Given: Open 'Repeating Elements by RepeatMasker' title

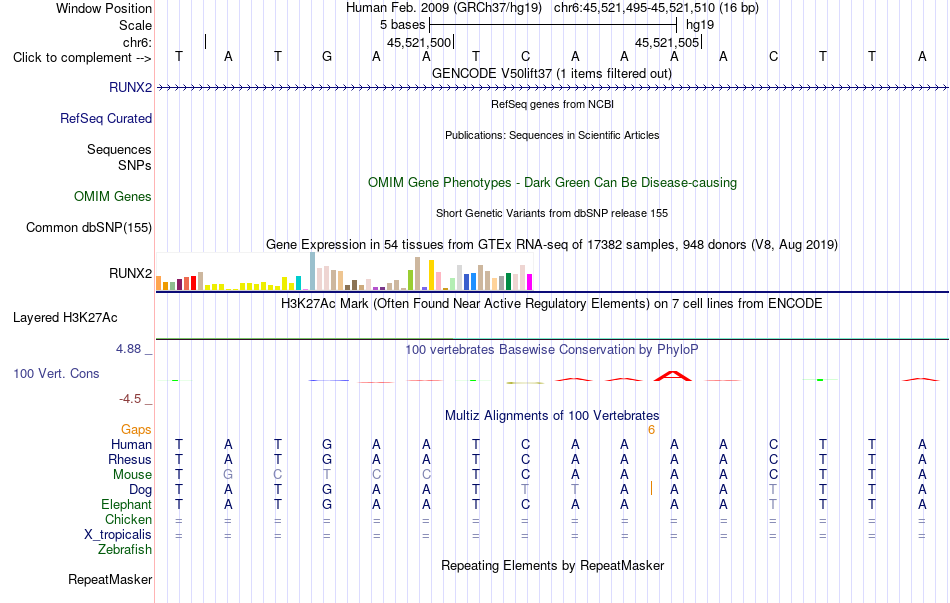Looking at the screenshot, I should (553, 565).
